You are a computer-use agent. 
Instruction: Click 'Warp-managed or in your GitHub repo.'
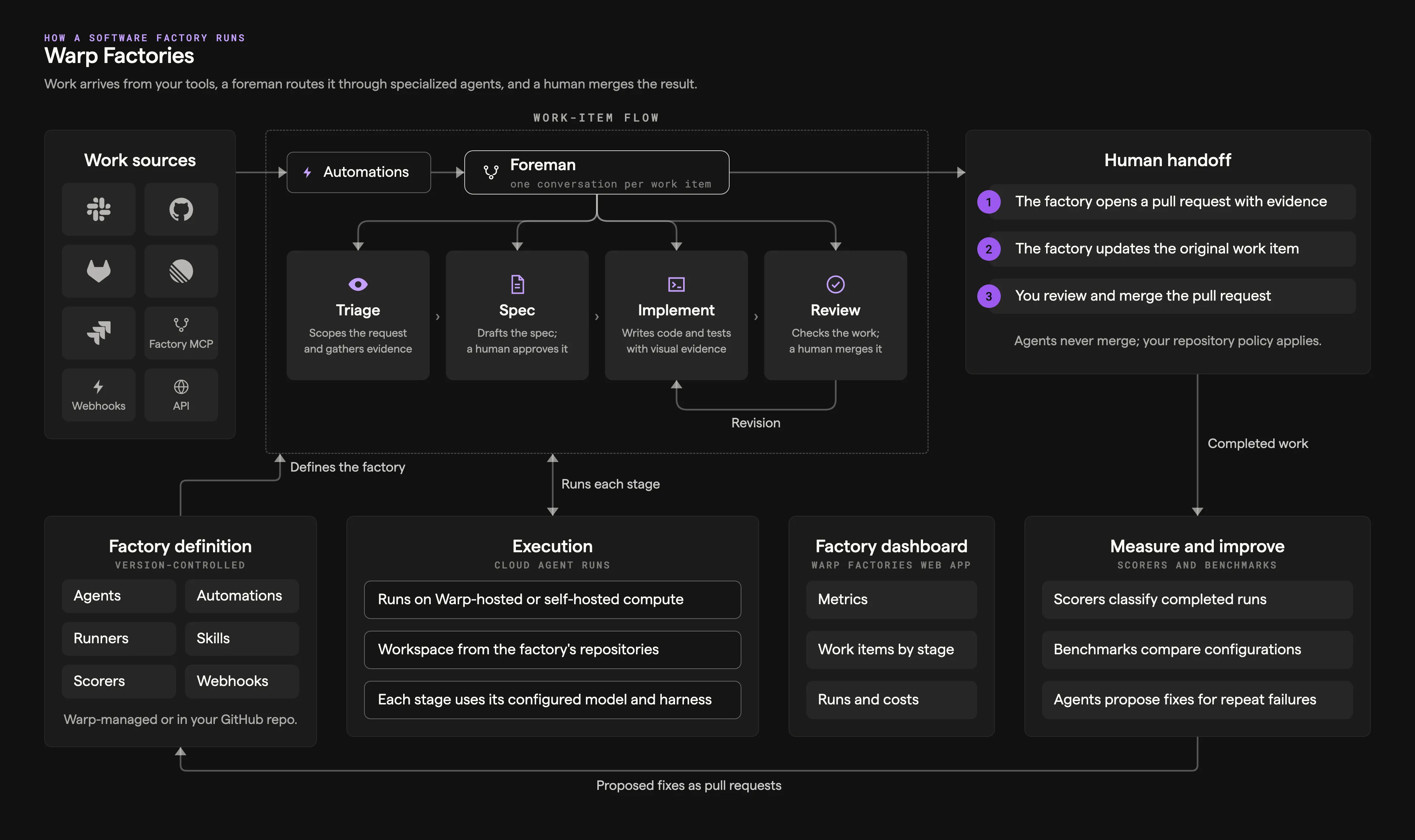[x=180, y=720]
